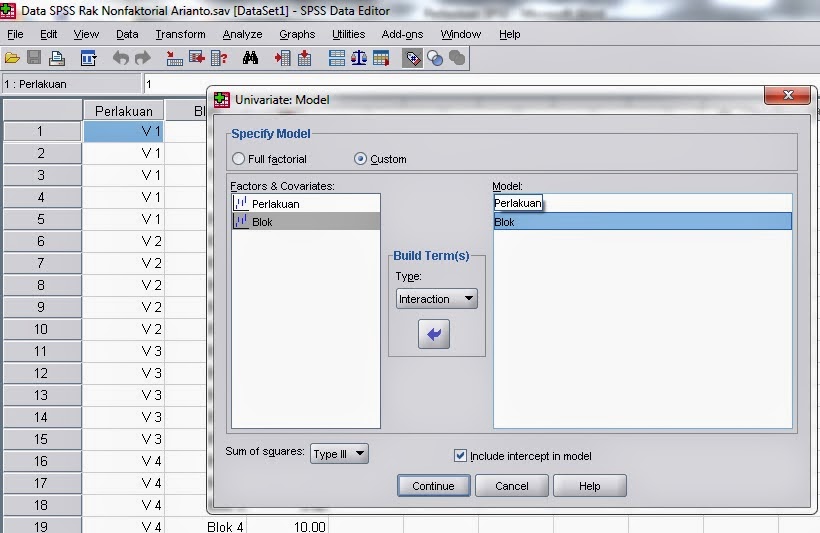
Task: Open the Edit menu
Action: pyautogui.click(x=49, y=34)
